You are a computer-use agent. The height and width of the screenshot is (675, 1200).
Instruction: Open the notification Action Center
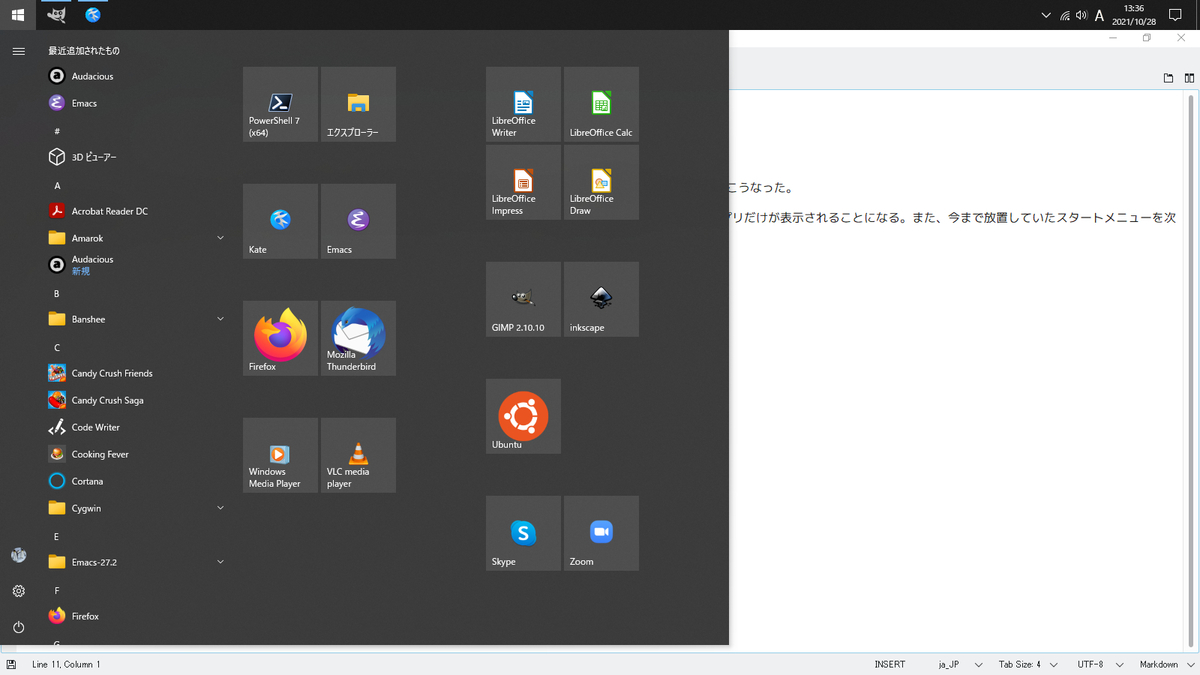coord(1176,15)
